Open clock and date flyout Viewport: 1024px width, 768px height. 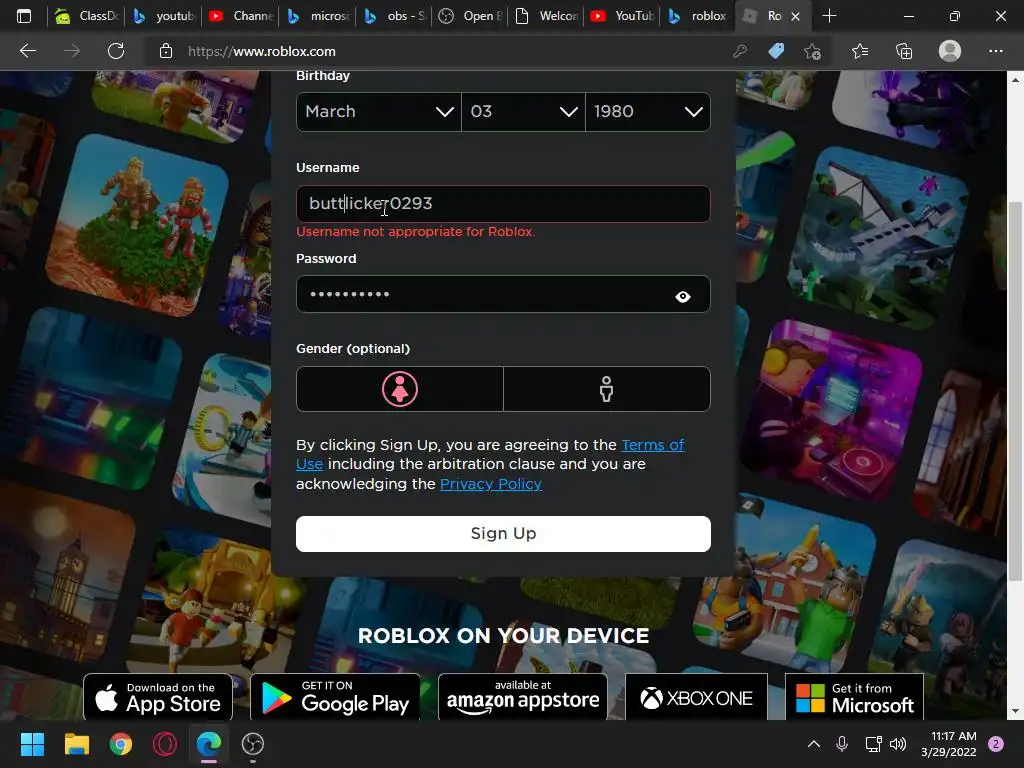[949, 744]
